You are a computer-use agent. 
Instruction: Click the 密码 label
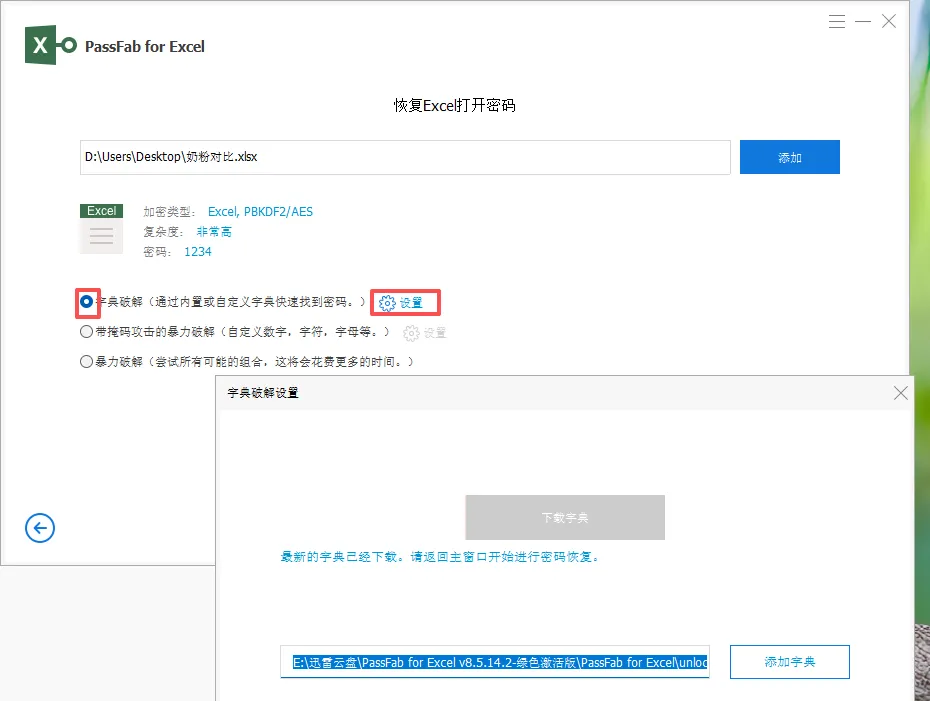click(157, 252)
